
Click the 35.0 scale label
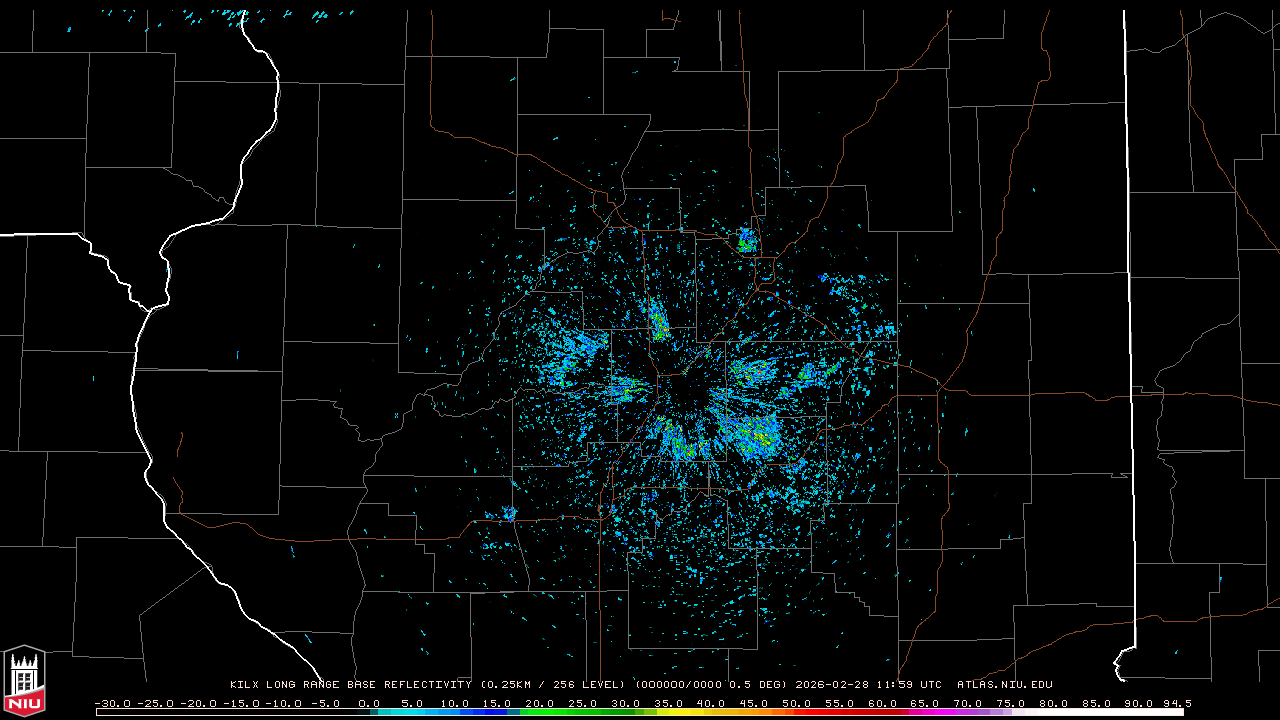(668, 703)
